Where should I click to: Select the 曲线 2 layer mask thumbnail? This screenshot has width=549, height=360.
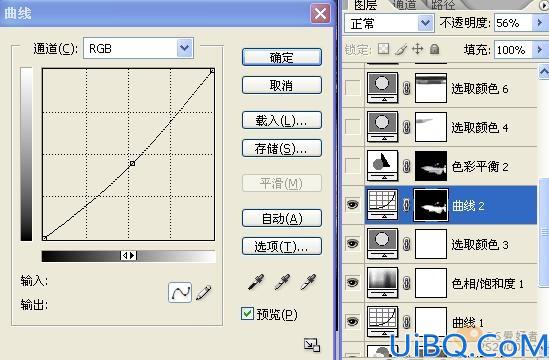431,205
